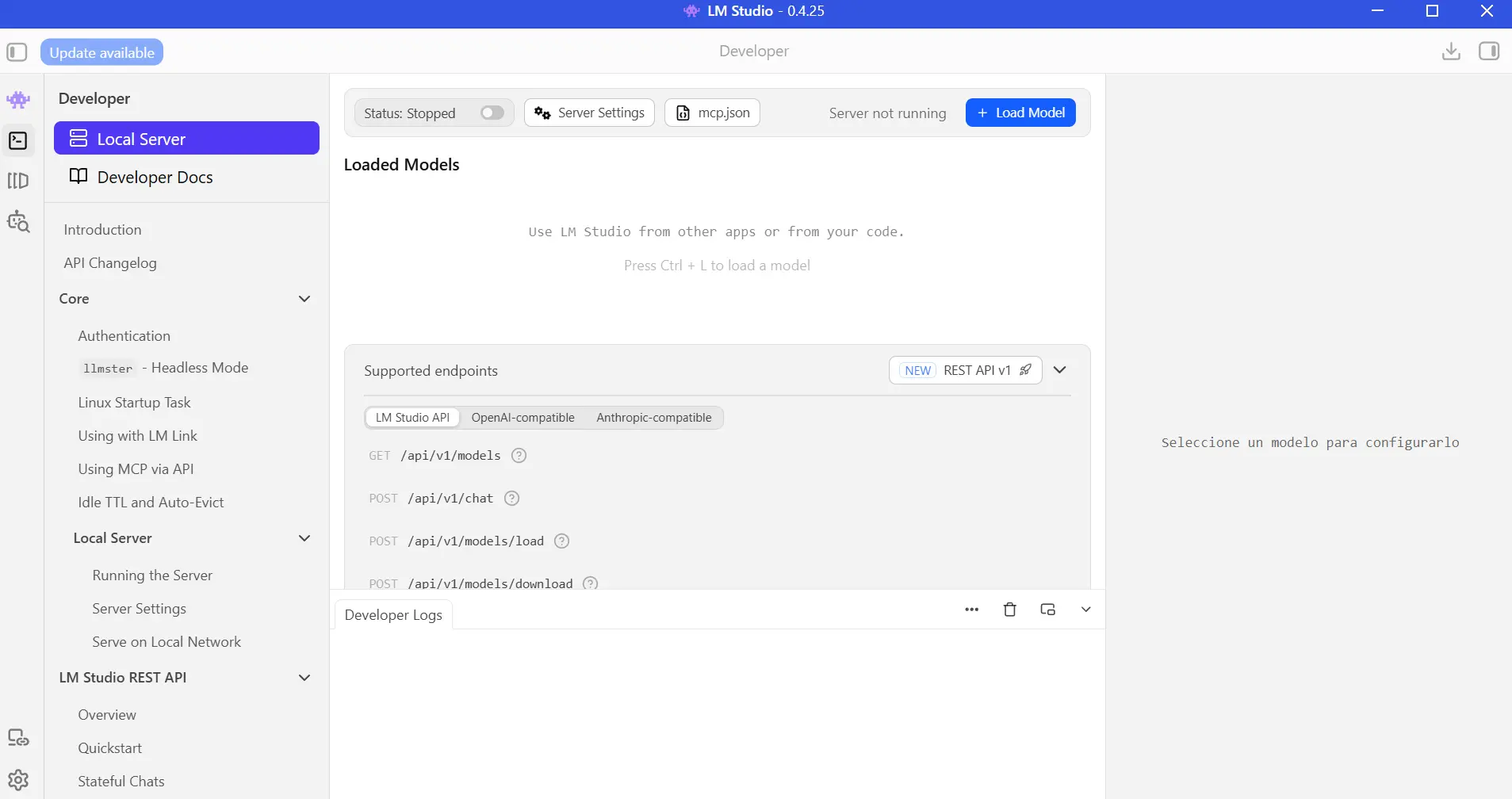Open the Authentication docs page
Viewport: 1512px width, 799px height.
124,336
